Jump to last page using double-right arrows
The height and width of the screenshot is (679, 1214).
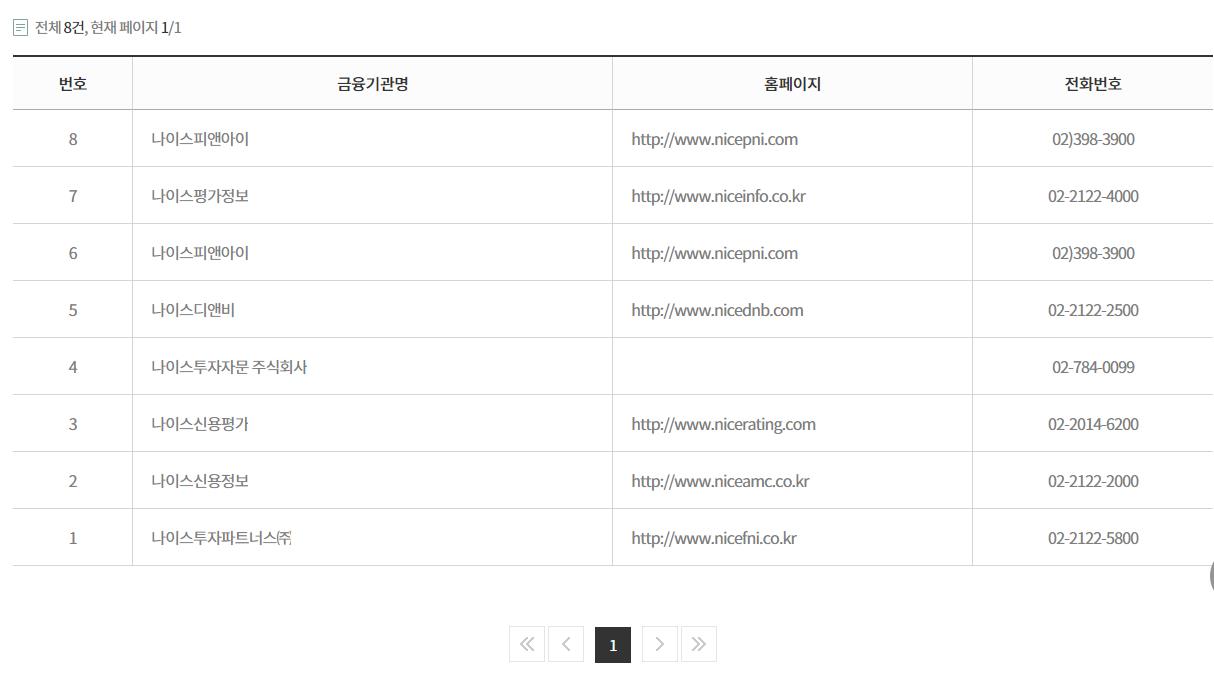click(x=699, y=644)
